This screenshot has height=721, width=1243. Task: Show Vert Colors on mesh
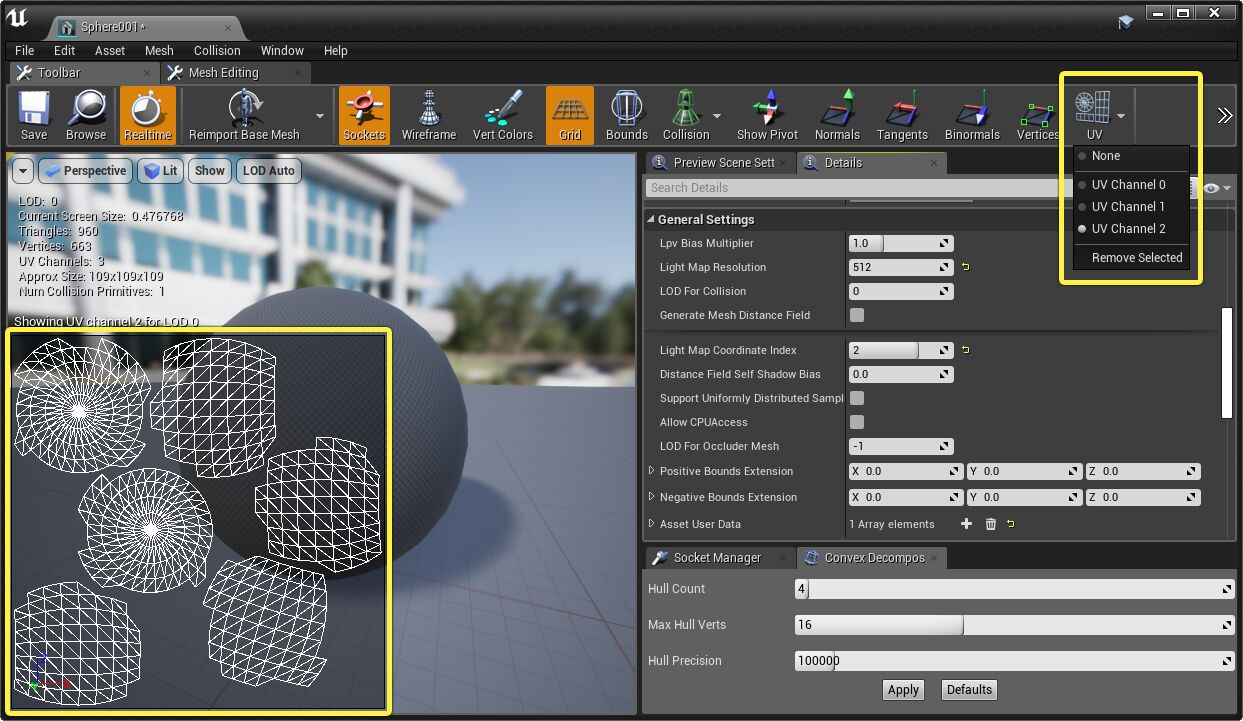point(502,115)
